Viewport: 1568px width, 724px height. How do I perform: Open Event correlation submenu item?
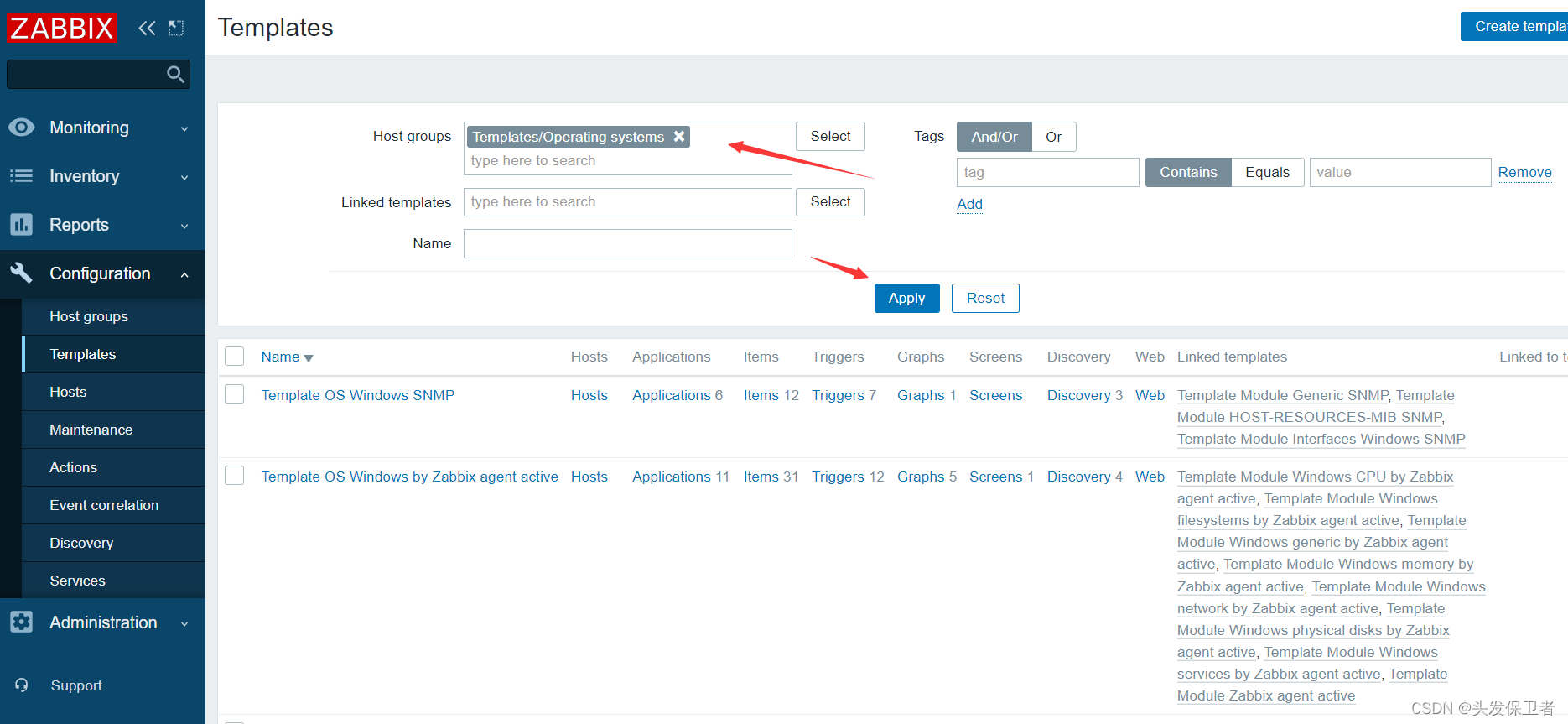114,505
